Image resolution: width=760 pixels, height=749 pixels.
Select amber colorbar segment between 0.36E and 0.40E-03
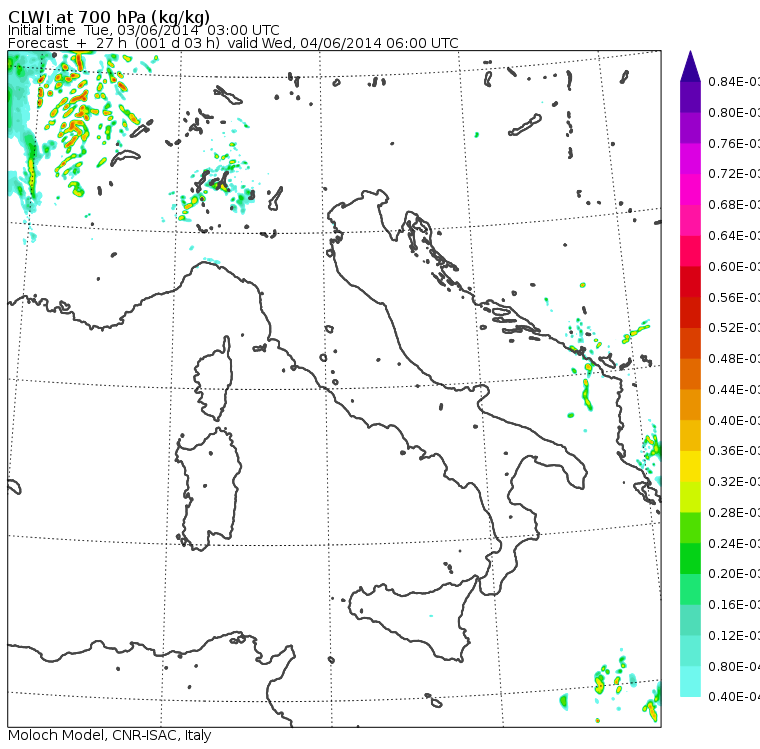(690, 435)
